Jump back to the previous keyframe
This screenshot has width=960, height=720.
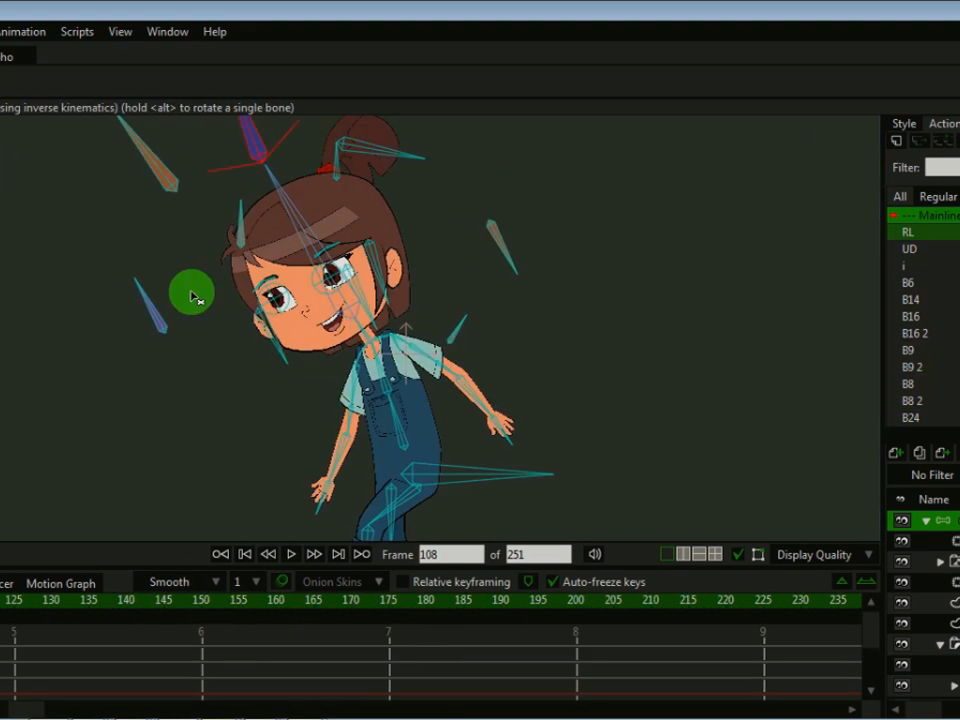click(x=245, y=555)
